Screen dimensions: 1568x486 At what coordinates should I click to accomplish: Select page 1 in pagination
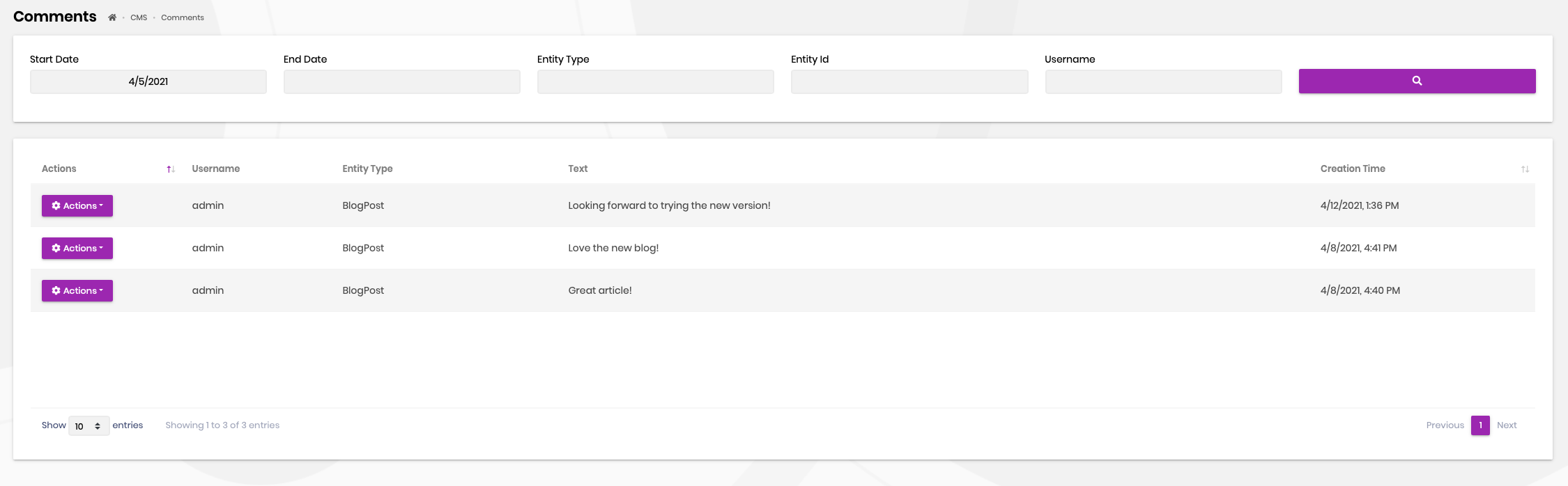point(1480,425)
